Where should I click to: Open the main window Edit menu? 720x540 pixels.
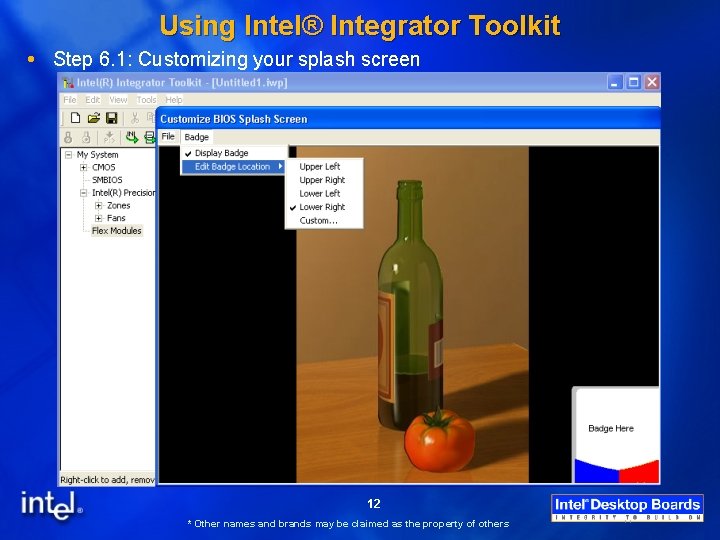click(x=92, y=100)
